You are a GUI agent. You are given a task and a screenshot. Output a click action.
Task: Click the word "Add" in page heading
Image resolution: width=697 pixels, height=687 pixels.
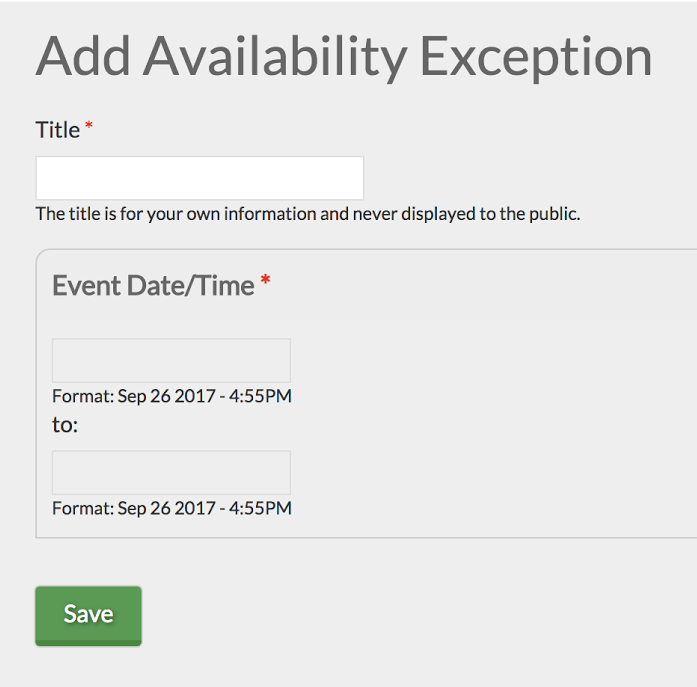[x=83, y=57]
